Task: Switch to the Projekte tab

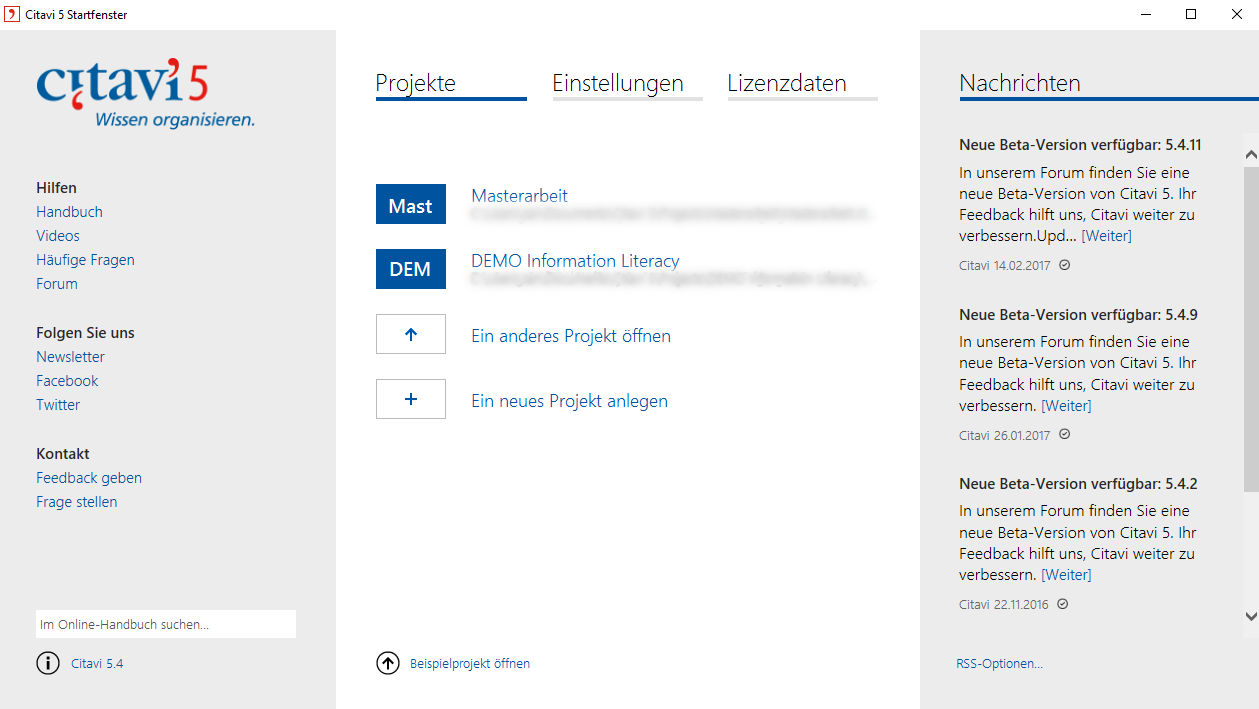Action: [x=451, y=84]
